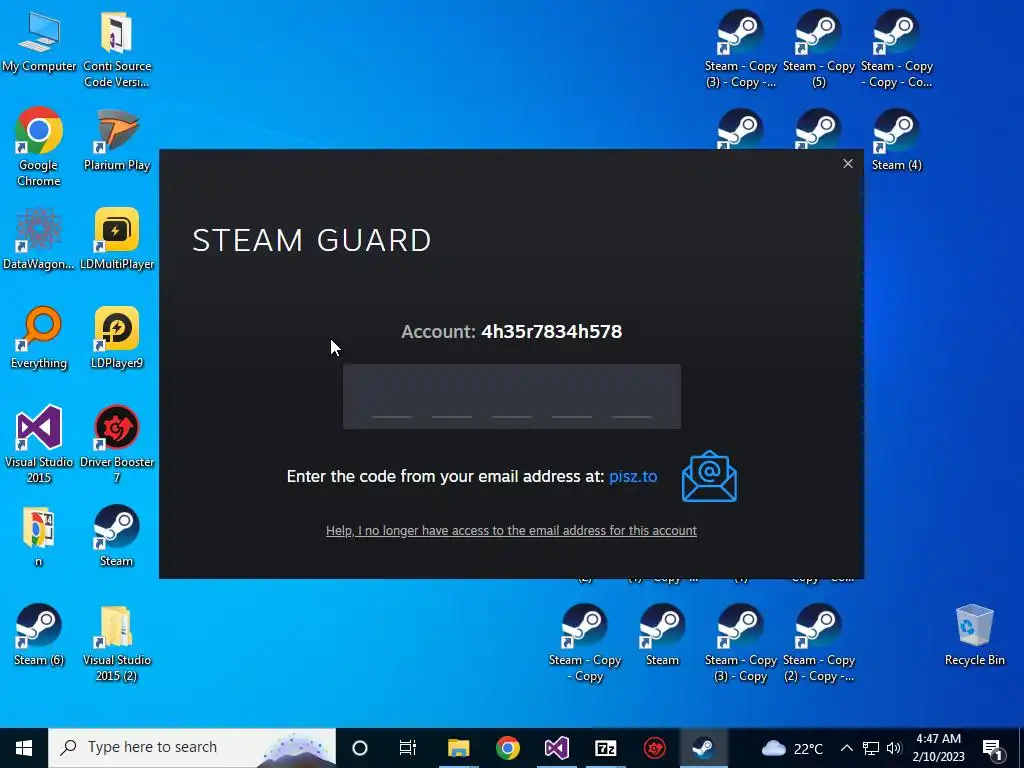
Task: Open the volume control tray icon
Action: click(894, 748)
